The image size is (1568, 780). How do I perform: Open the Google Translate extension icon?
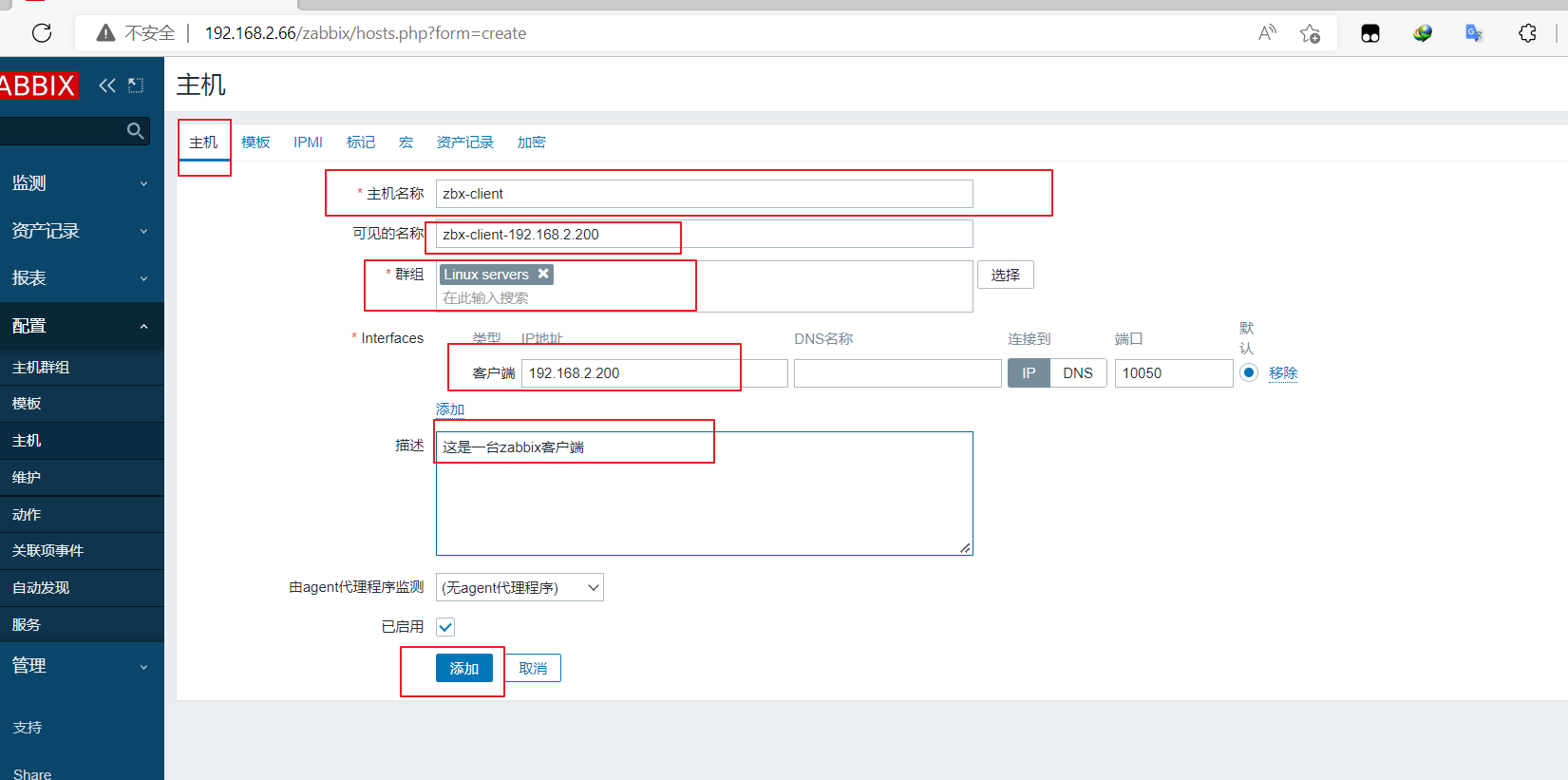(x=1474, y=33)
